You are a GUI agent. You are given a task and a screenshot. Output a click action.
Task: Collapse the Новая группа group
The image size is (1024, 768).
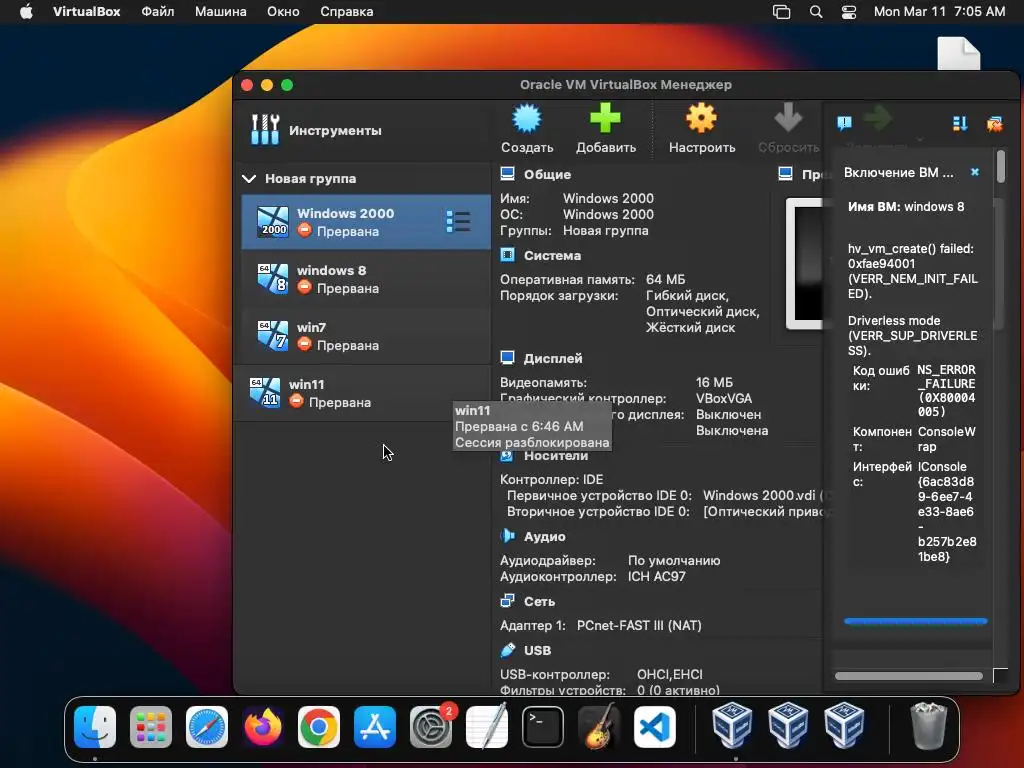(x=249, y=178)
